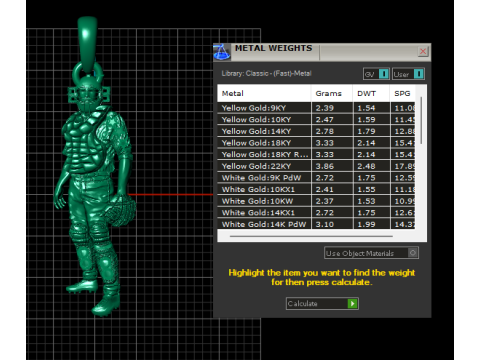Image resolution: width=480 pixels, height=360 pixels.
Task: Click the Calculate button
Action: point(322,303)
